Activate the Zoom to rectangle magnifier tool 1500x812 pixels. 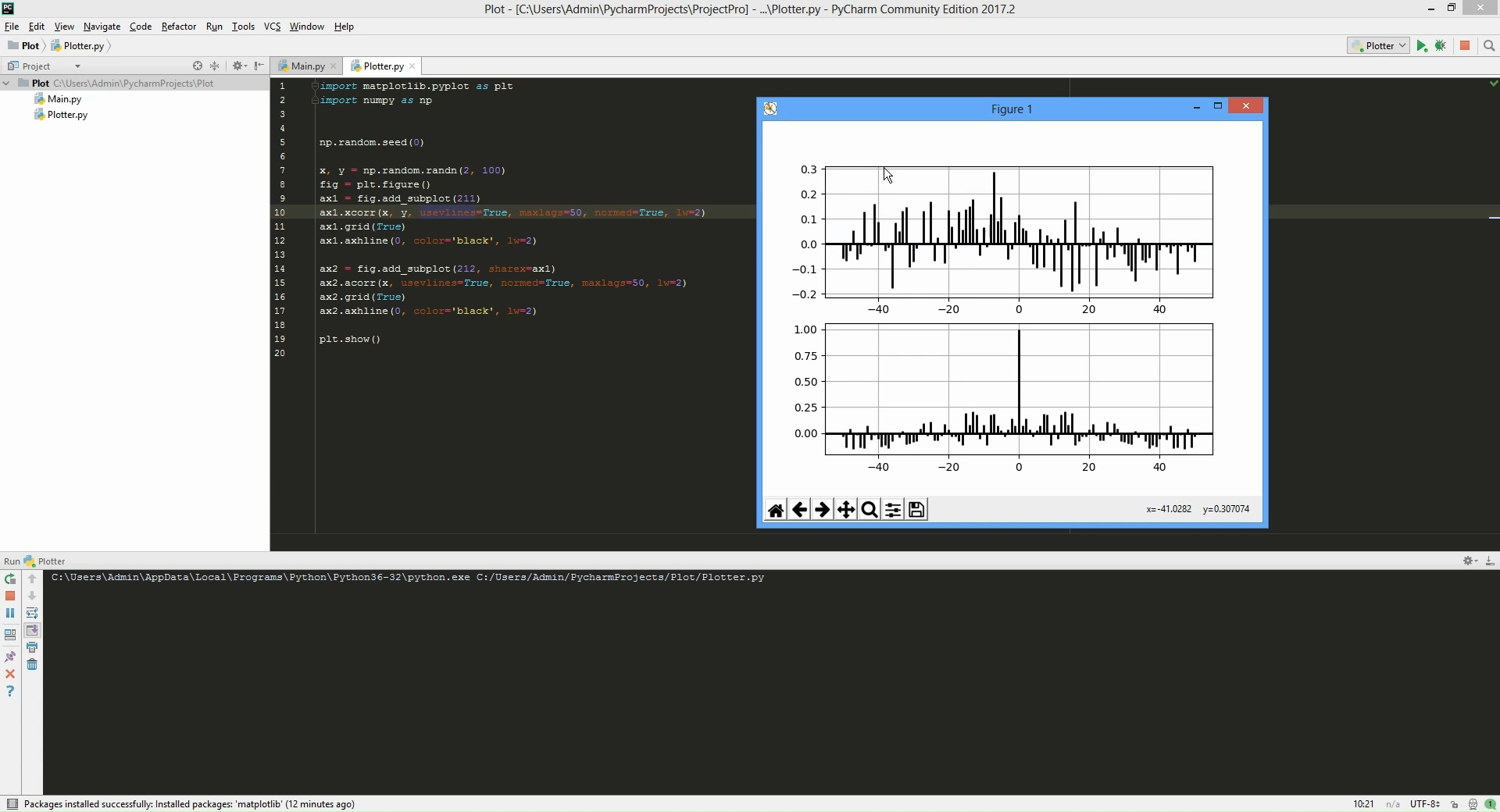[x=870, y=511]
